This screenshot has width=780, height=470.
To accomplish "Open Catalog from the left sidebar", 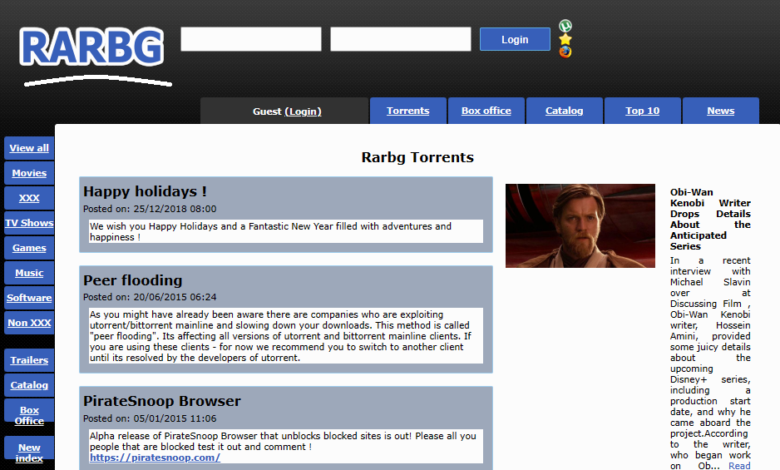I will coord(29,385).
